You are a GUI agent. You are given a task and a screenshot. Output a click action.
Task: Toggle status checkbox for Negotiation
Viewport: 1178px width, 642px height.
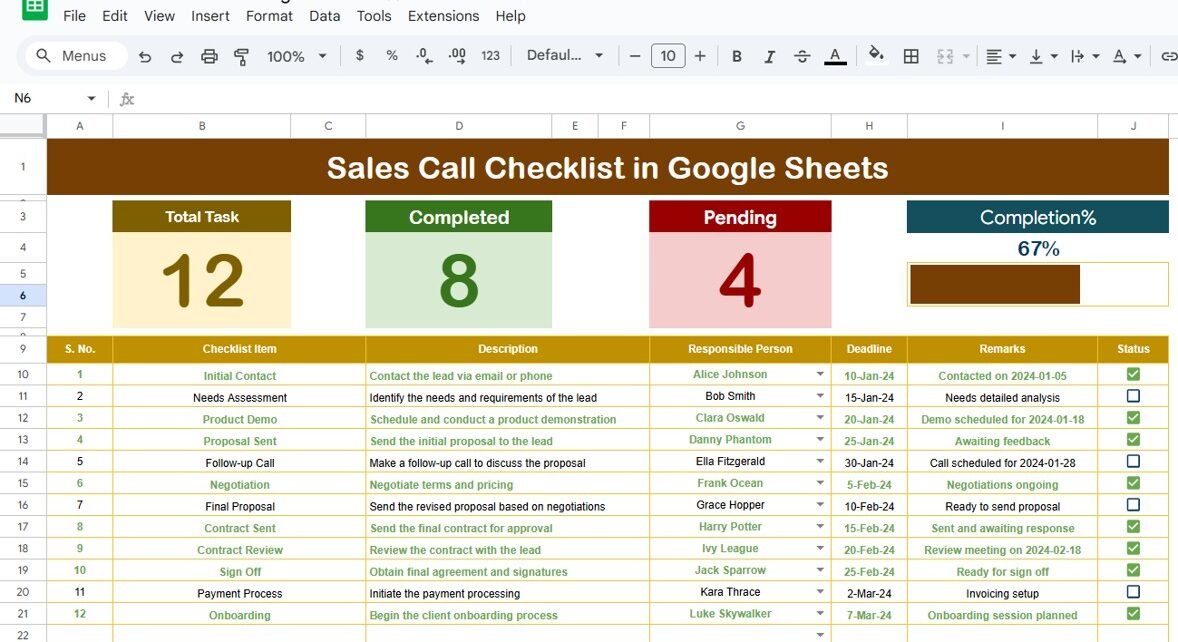point(1133,483)
